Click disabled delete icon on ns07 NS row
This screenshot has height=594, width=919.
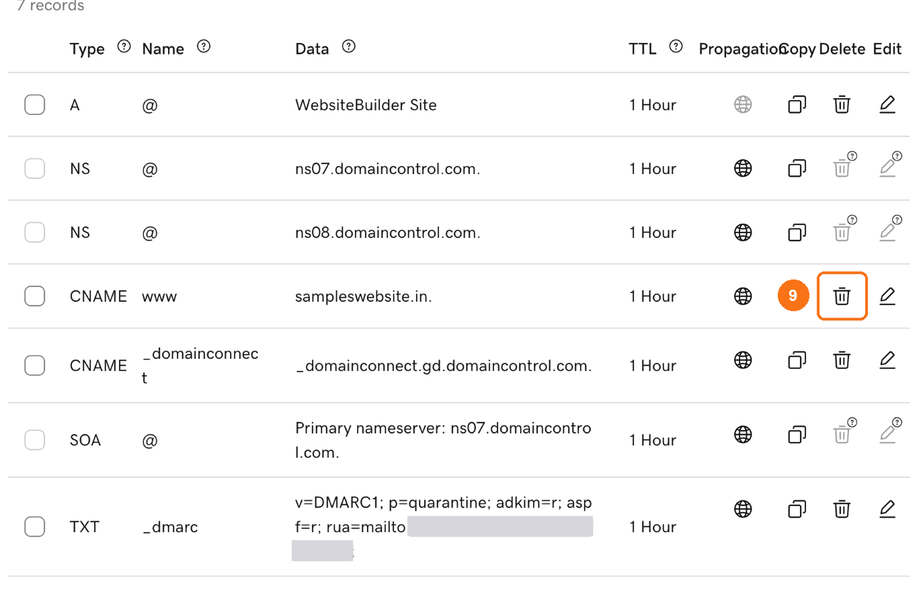coord(842,168)
